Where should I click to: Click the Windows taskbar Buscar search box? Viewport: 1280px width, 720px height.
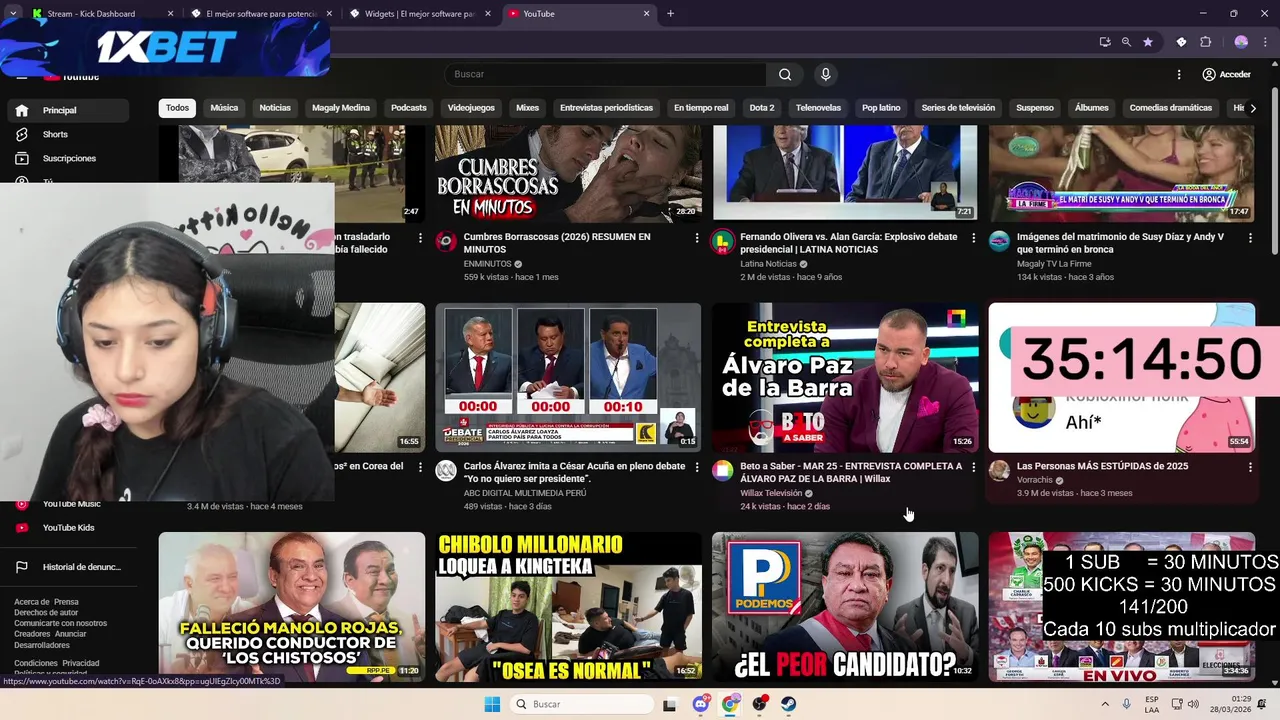coord(582,704)
